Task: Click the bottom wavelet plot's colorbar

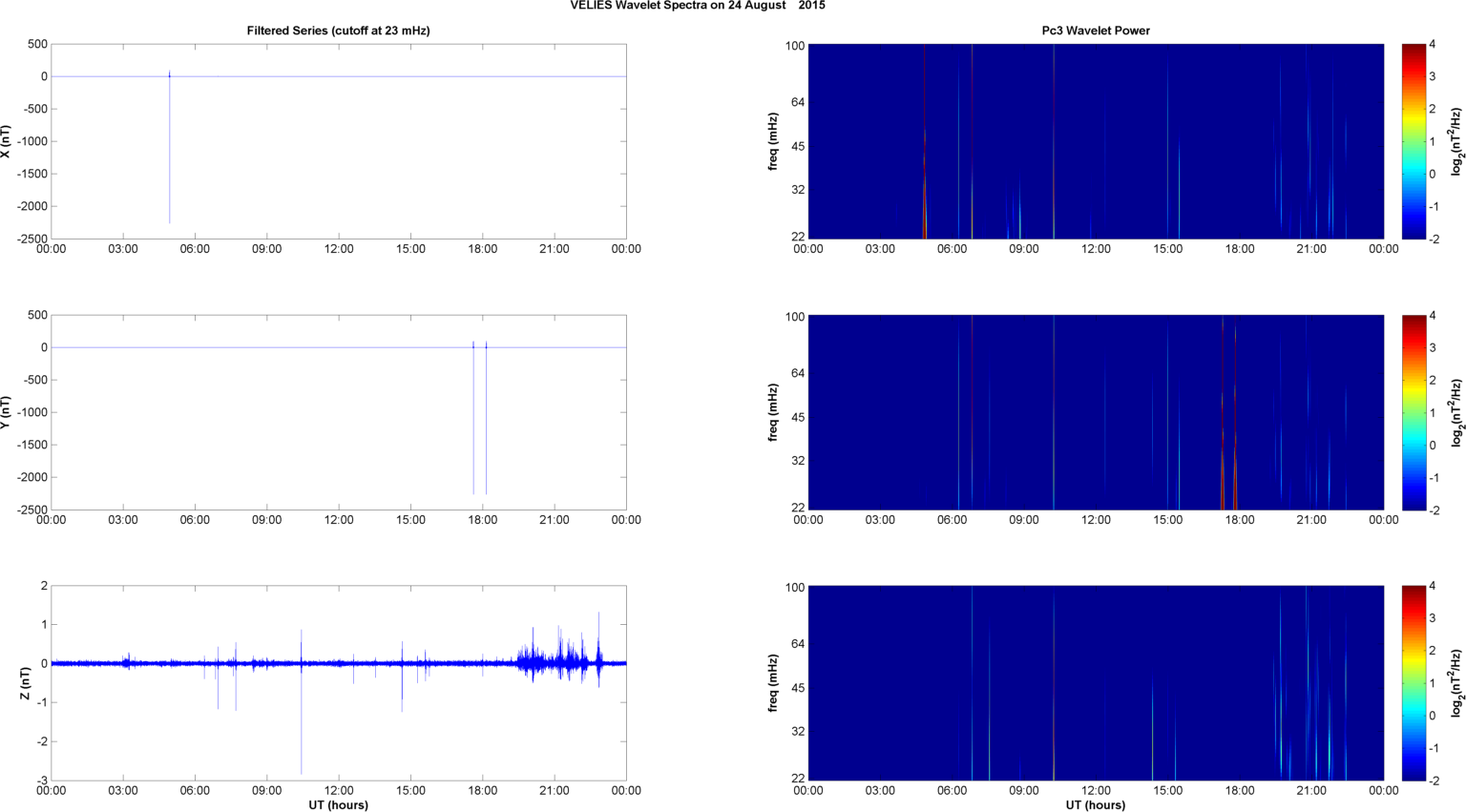Action: (1413, 683)
